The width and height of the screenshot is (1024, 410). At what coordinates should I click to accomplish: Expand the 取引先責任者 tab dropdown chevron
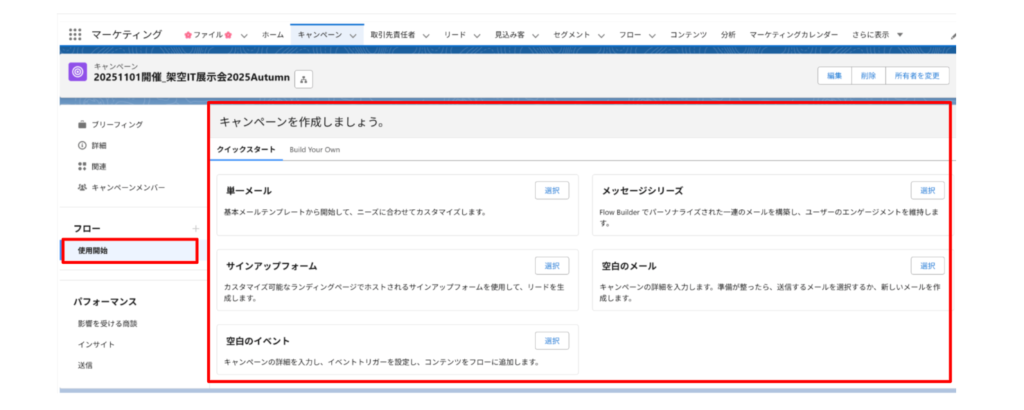click(x=426, y=35)
